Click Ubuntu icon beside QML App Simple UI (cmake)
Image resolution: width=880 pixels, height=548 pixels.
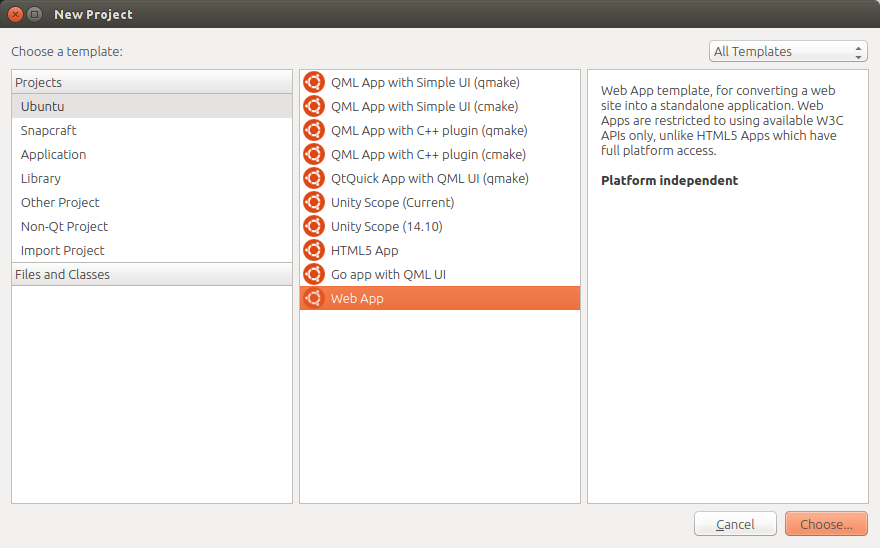(x=314, y=106)
